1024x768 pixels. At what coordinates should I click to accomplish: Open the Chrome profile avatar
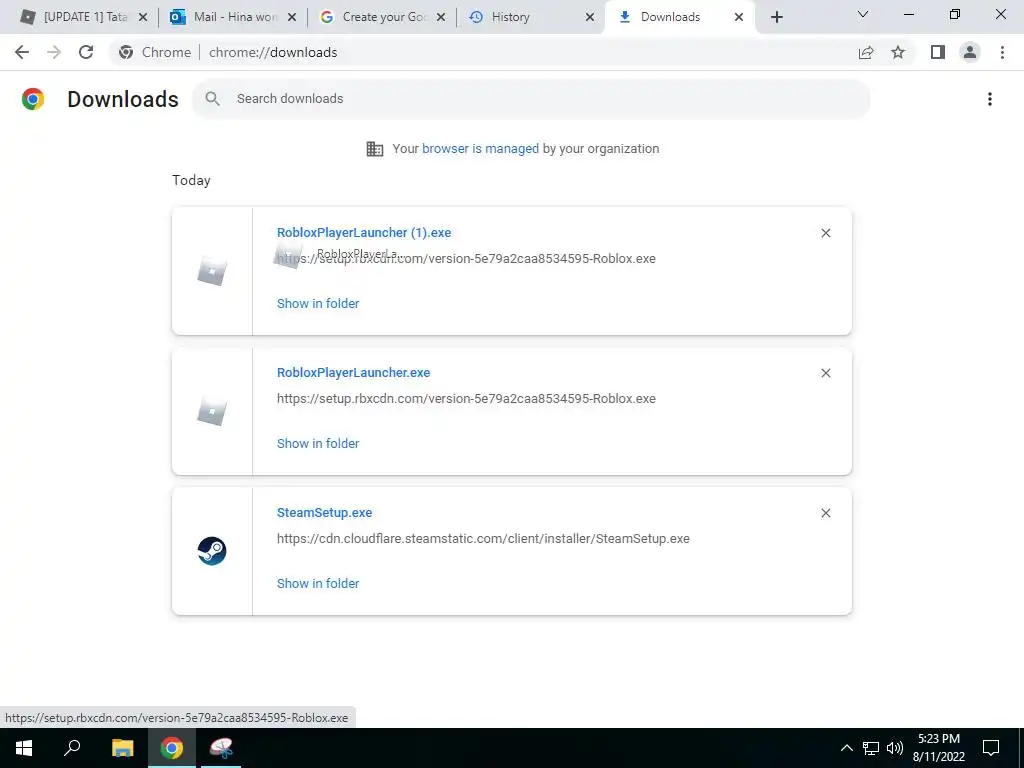click(970, 52)
